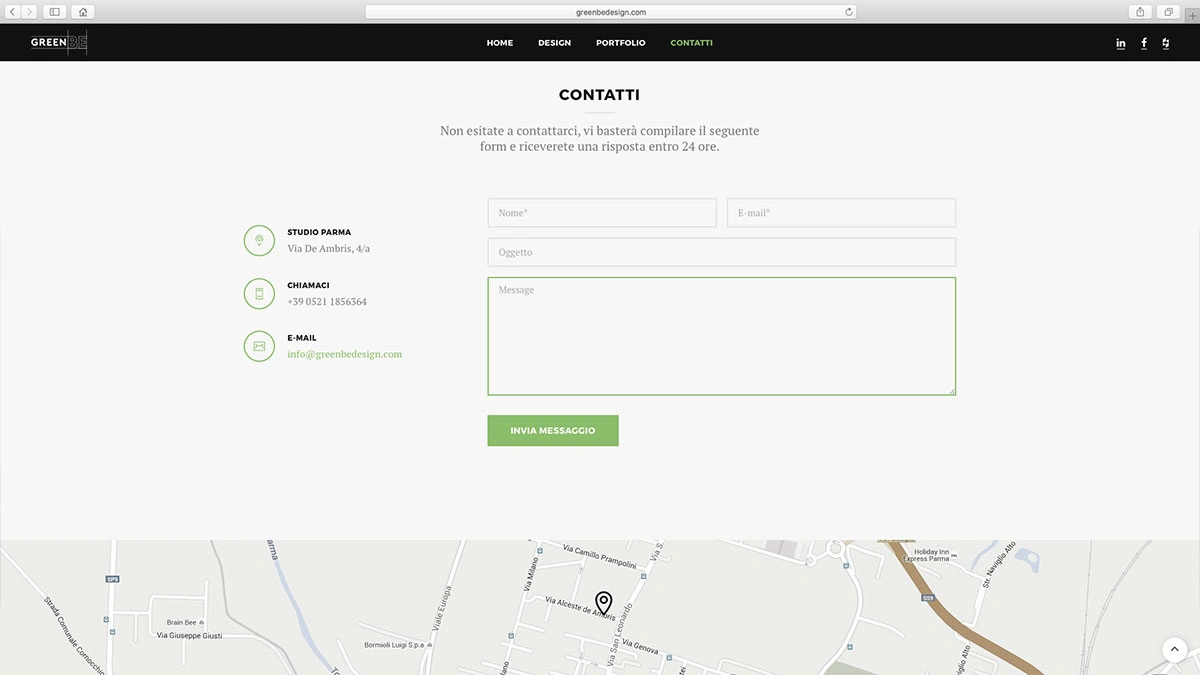This screenshot has height=675, width=1200.
Task: Open the LinkedIn icon in header
Action: (1121, 43)
